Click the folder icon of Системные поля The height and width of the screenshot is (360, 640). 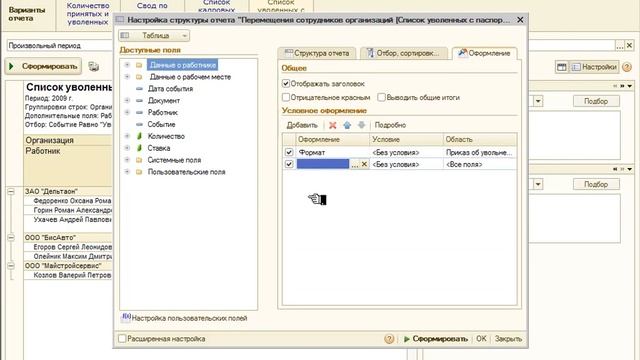(139, 160)
